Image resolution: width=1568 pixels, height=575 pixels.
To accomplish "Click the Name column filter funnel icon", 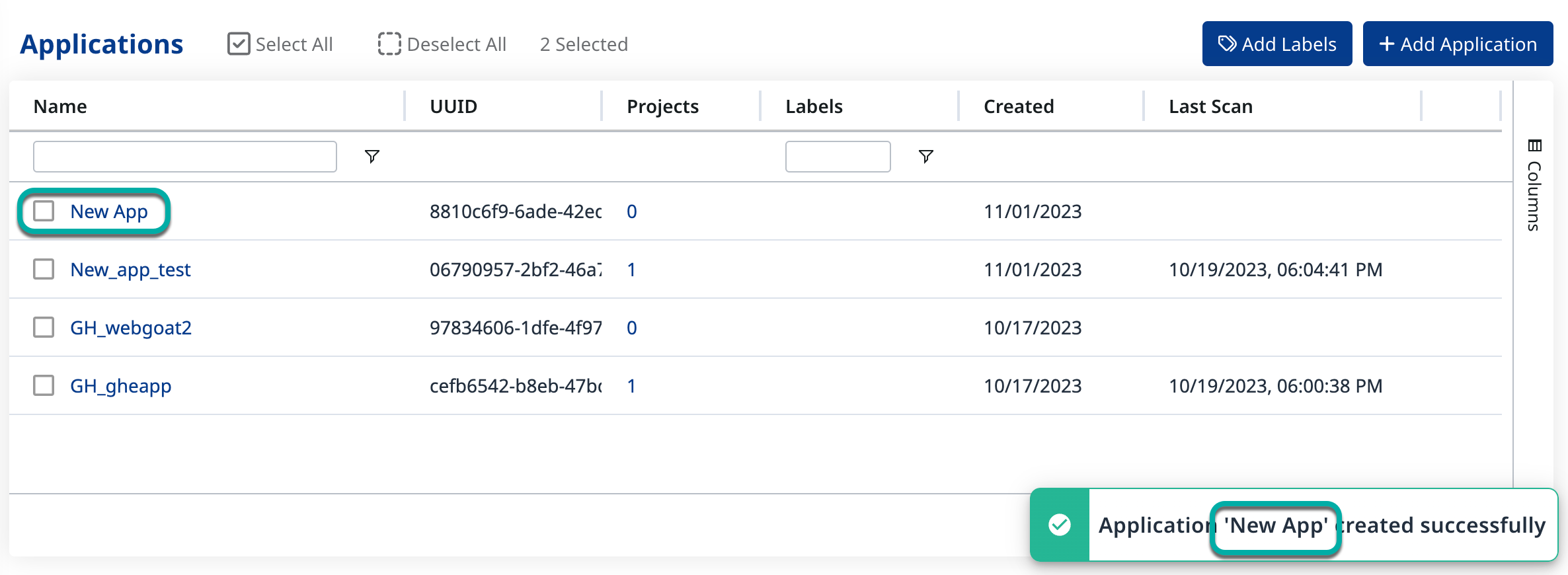I will coord(372,157).
